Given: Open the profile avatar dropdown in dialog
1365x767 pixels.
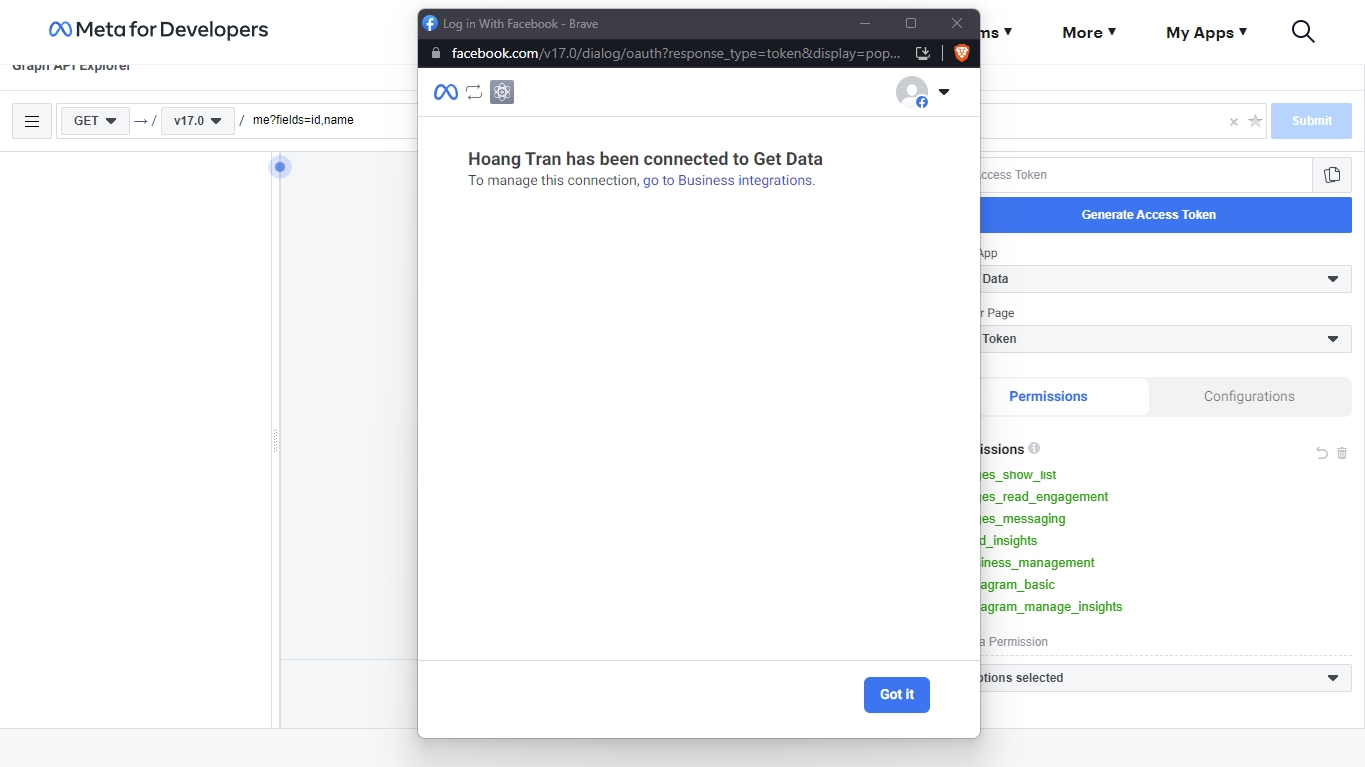Looking at the screenshot, I should 922,92.
